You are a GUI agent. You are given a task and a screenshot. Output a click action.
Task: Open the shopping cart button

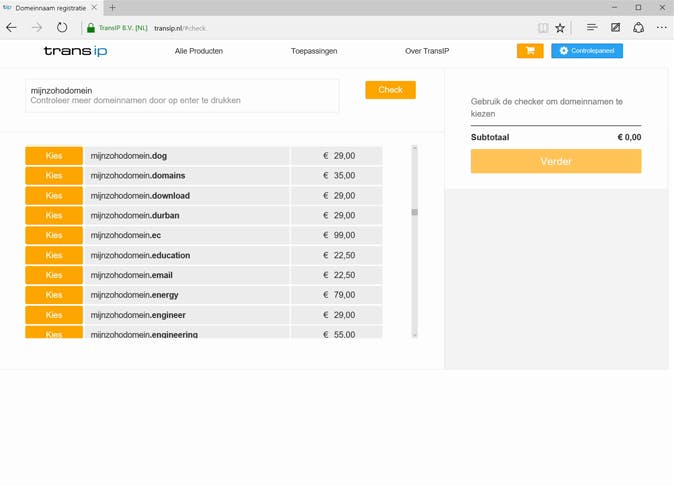point(530,51)
